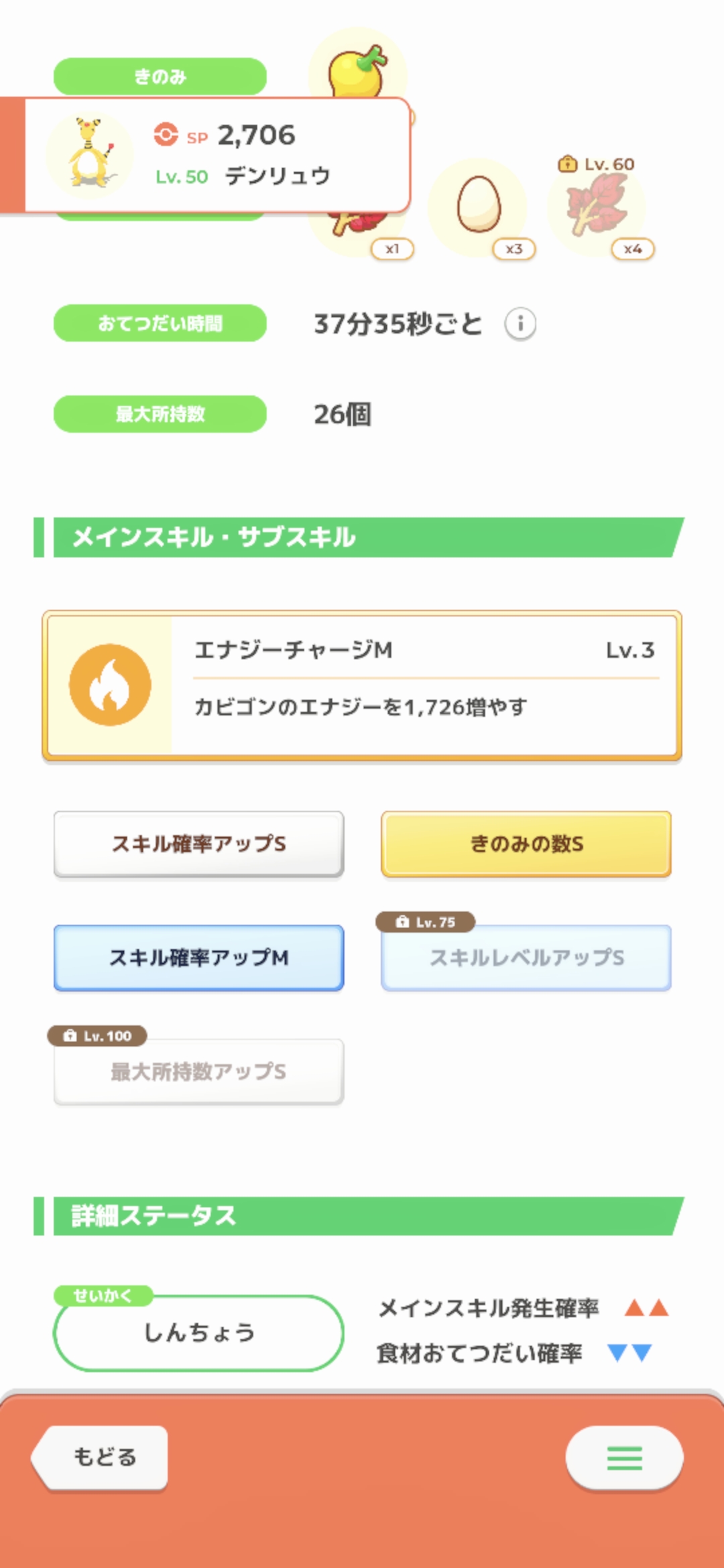Tap the Lv. 75 lock badge
The height and width of the screenshot is (1568, 724).
(x=426, y=922)
